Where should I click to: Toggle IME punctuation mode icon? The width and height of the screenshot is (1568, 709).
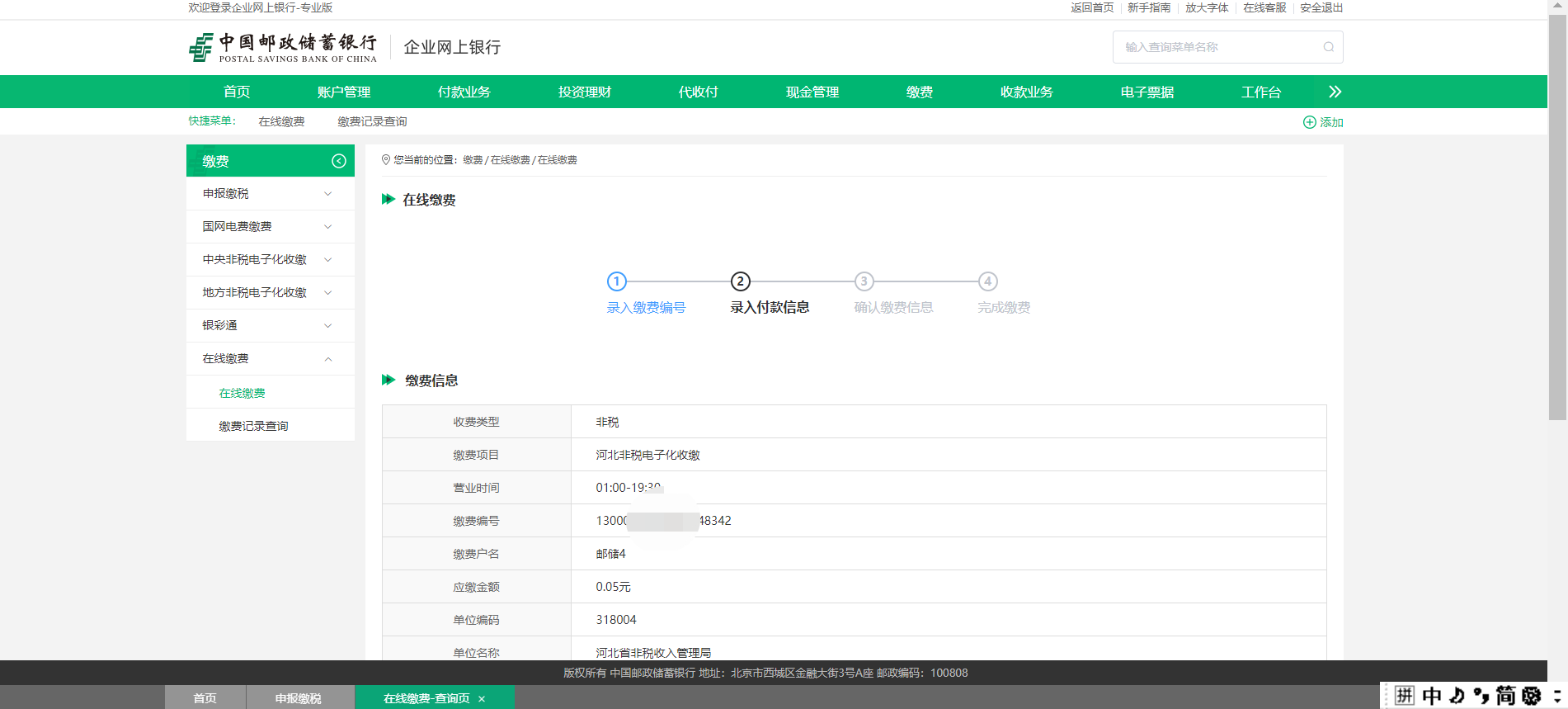pos(1481,696)
